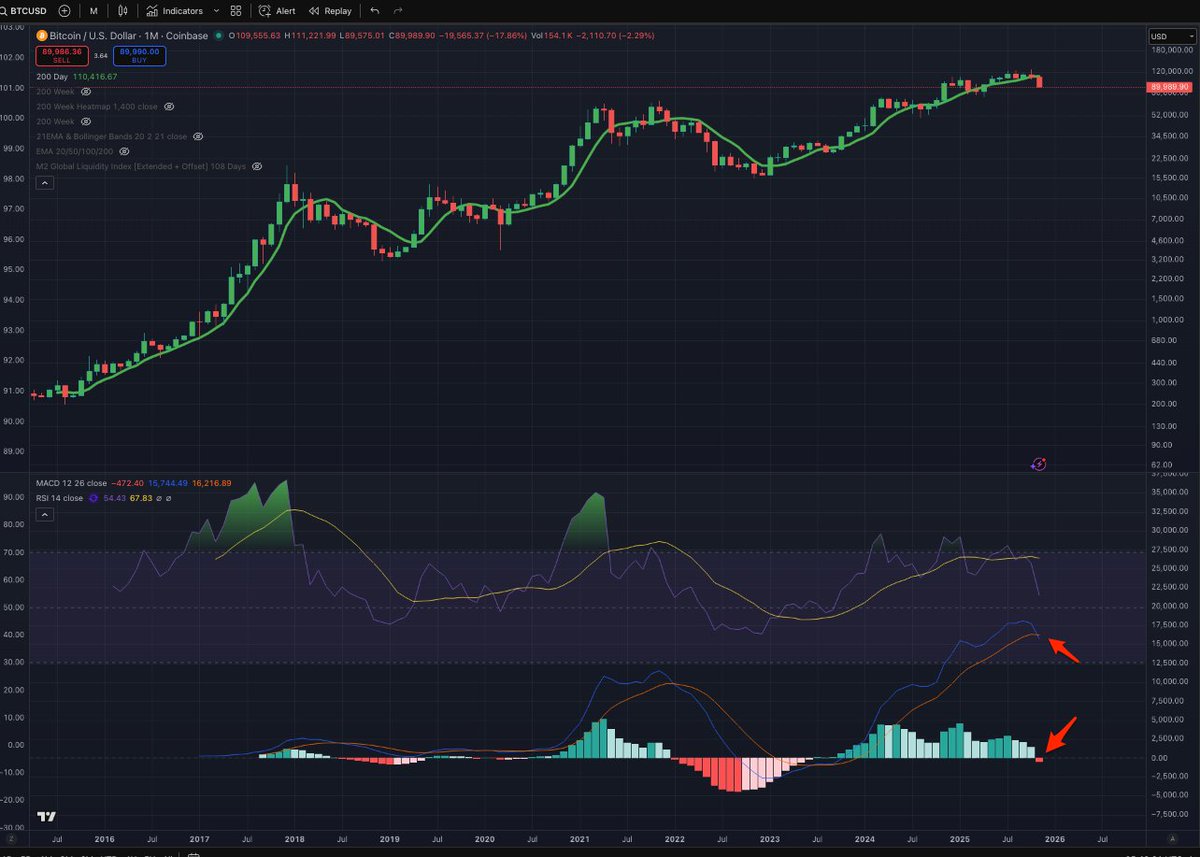1200x857 pixels.
Task: Hide the M2 Global Liquidity Index overlay
Action: 256,166
